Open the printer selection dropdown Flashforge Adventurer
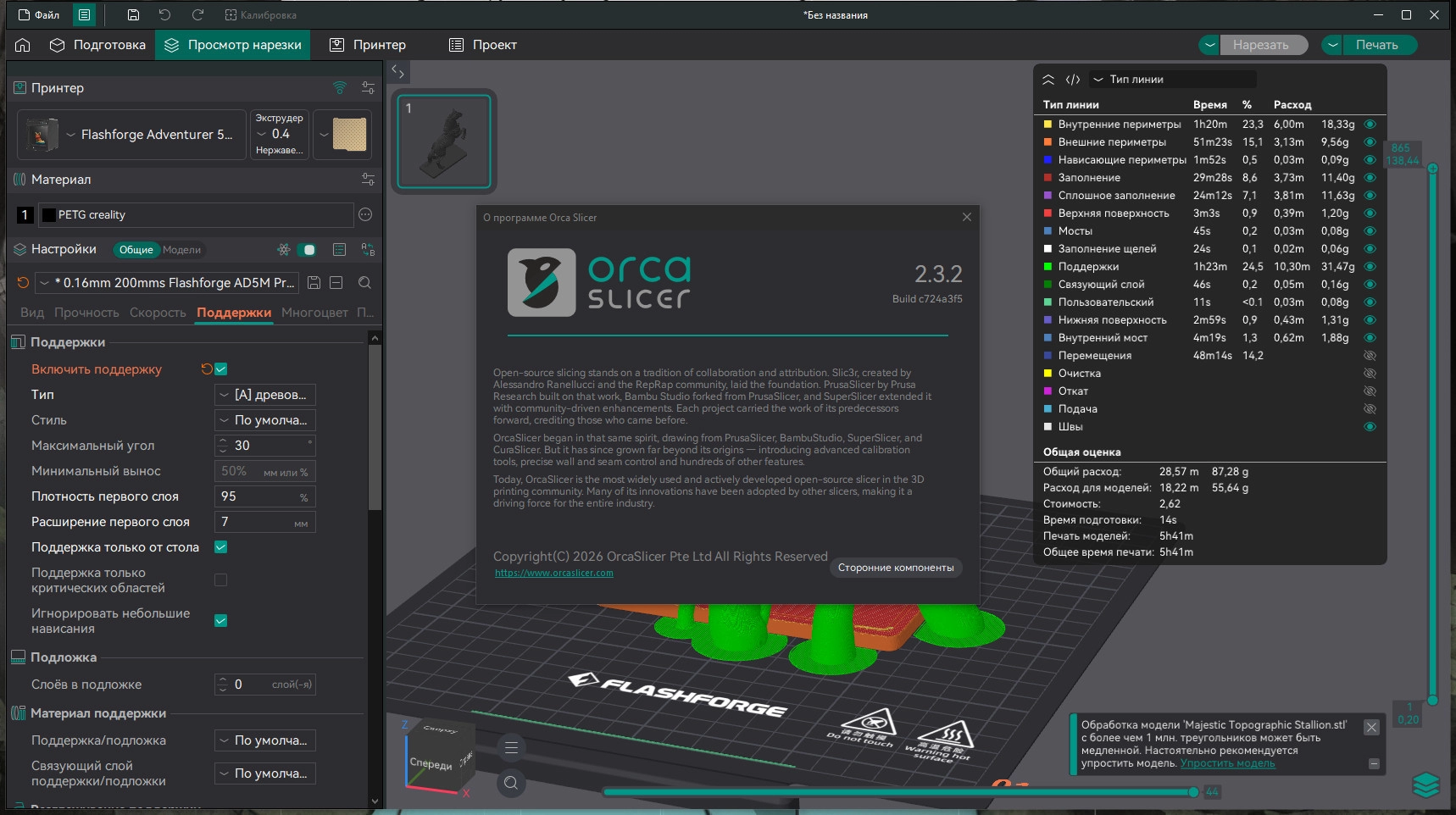 131,135
